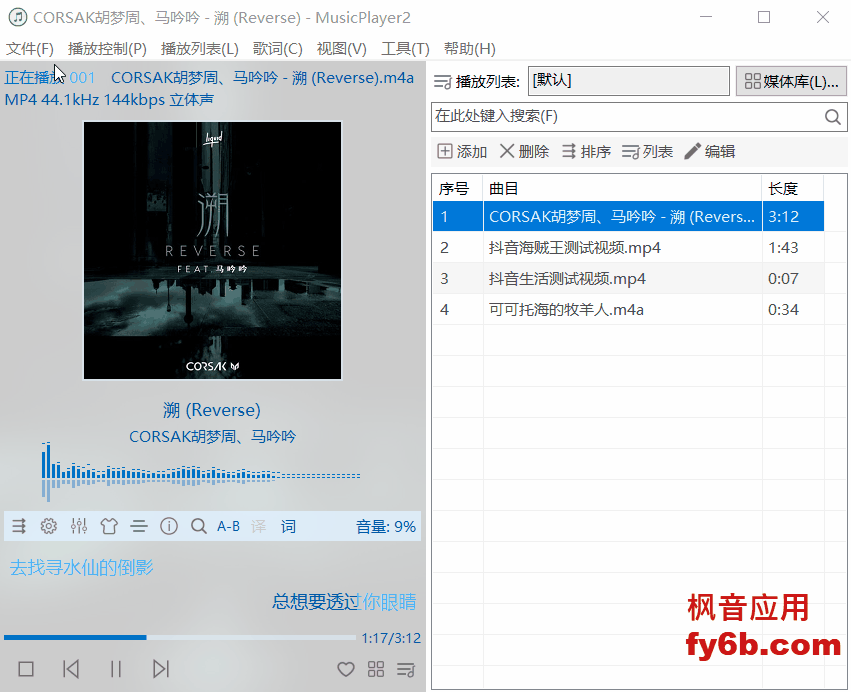Skip to the next track
Viewport: 851px width, 692px height.
click(x=161, y=669)
